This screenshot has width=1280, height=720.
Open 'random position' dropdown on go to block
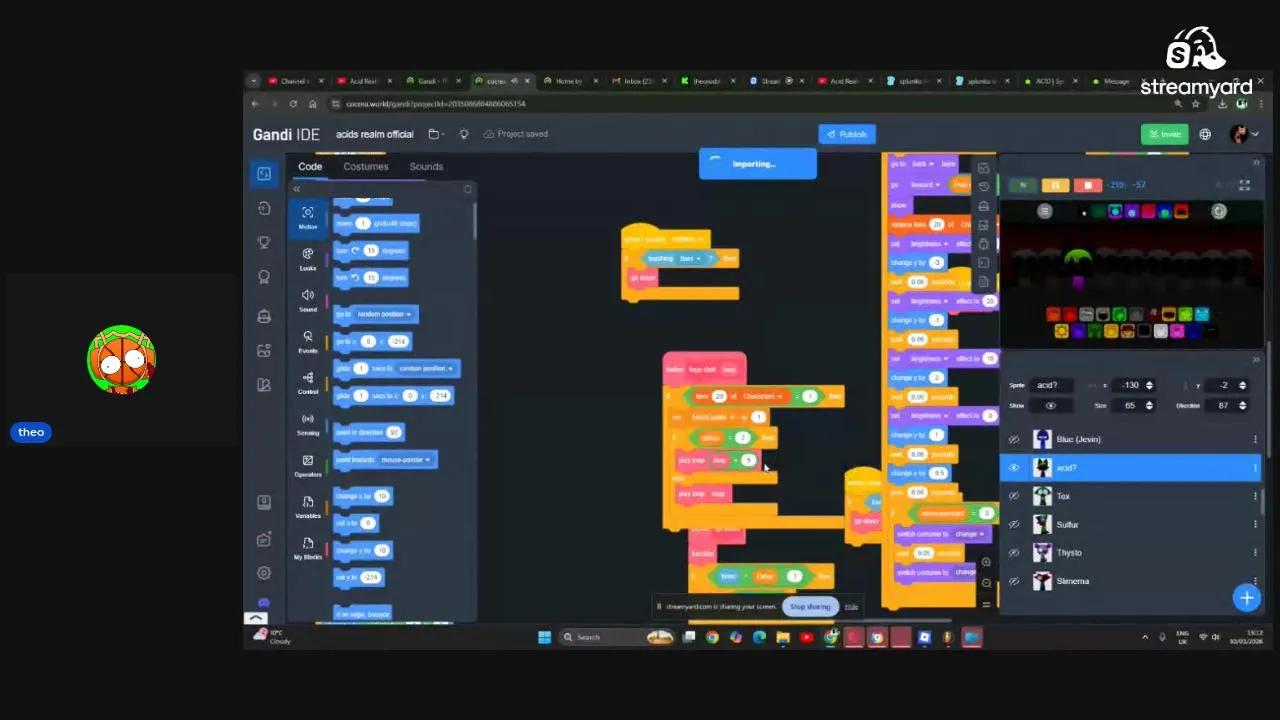click(x=384, y=314)
